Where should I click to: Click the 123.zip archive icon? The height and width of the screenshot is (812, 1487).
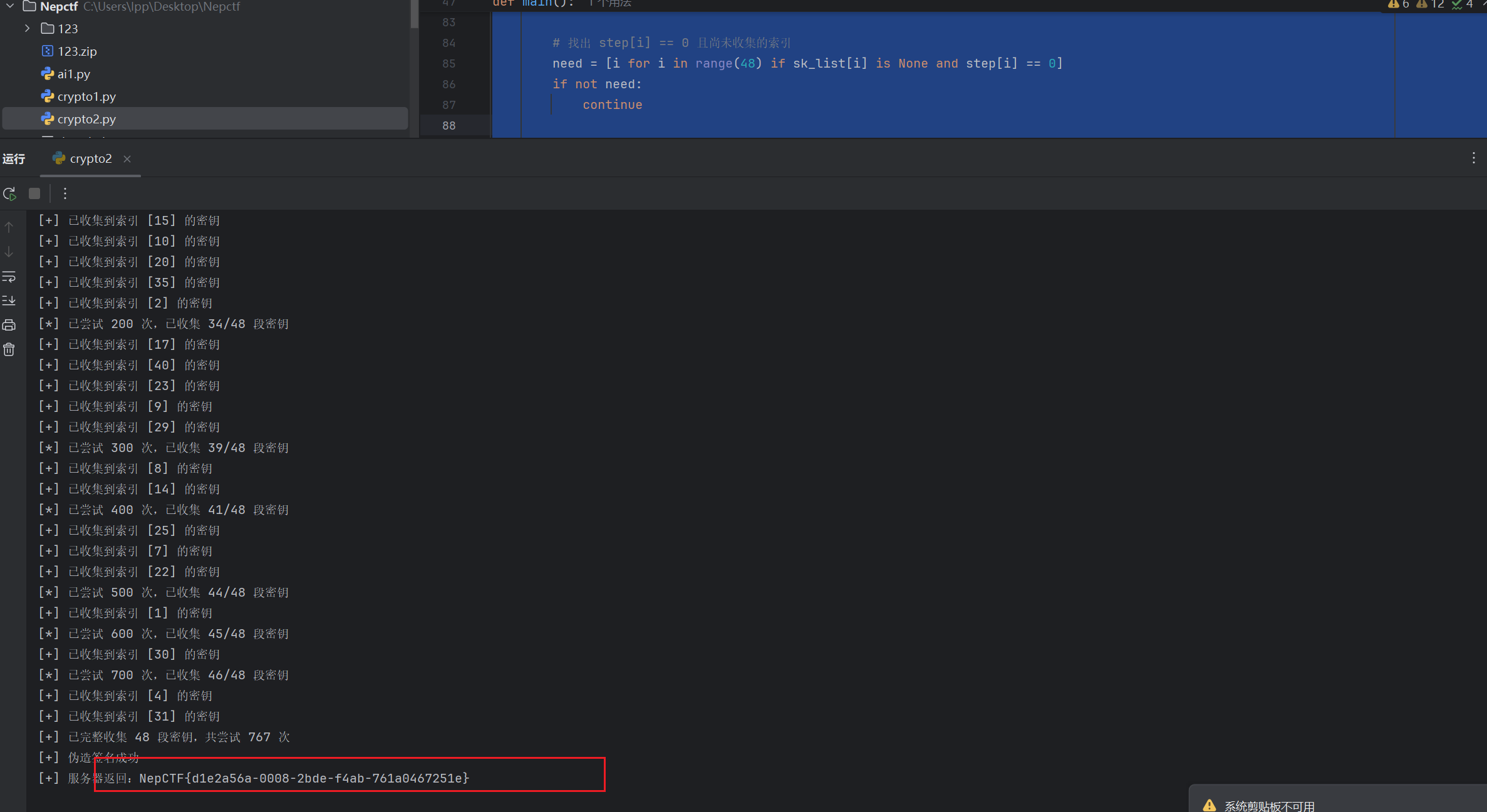click(48, 51)
